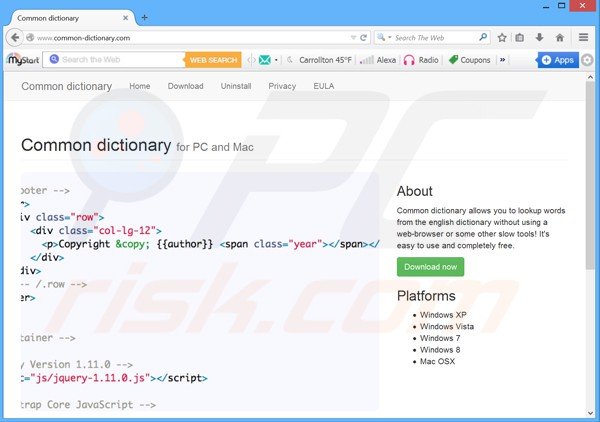Screen dimensions: 600x422
Task: Open bookmarks list clipboard icon
Action: point(519,37)
